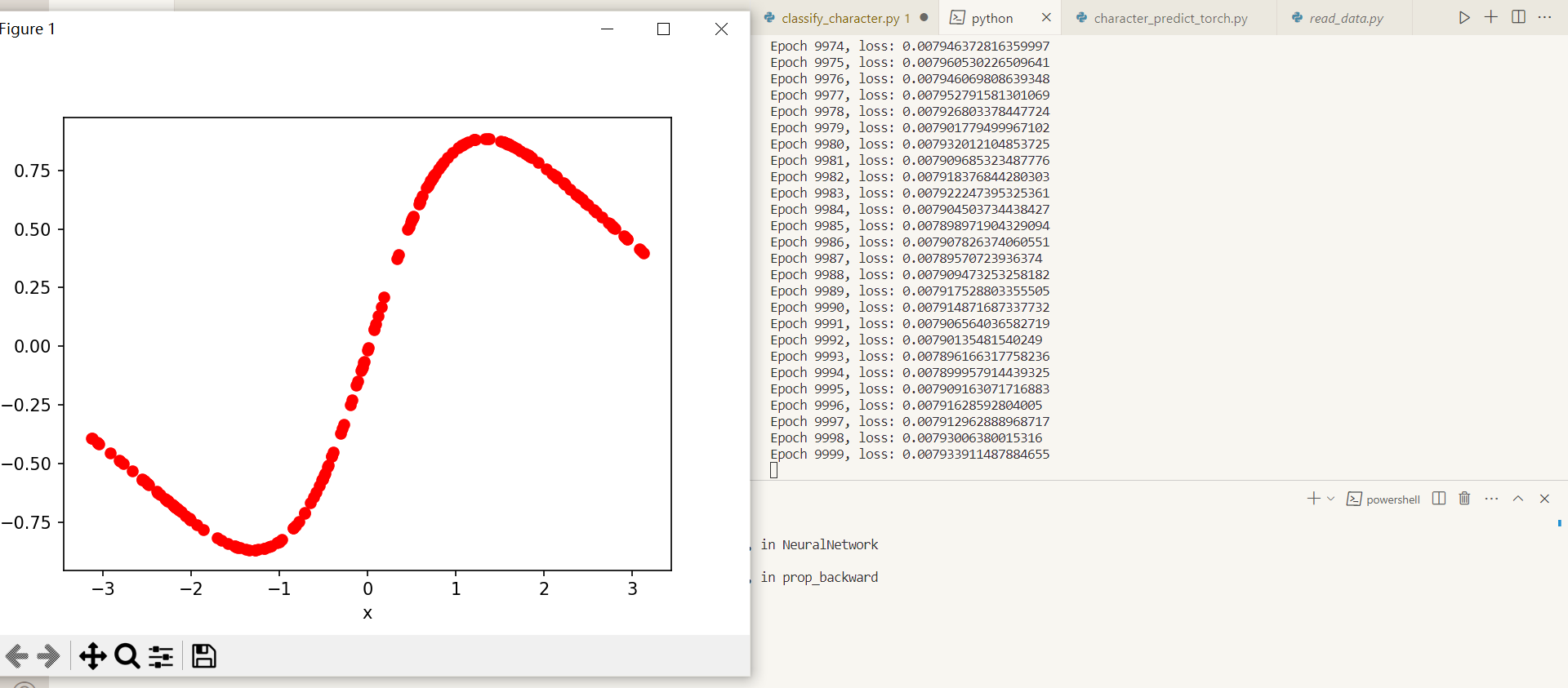
Task: Open the read_data.py tab
Action: [x=1345, y=18]
